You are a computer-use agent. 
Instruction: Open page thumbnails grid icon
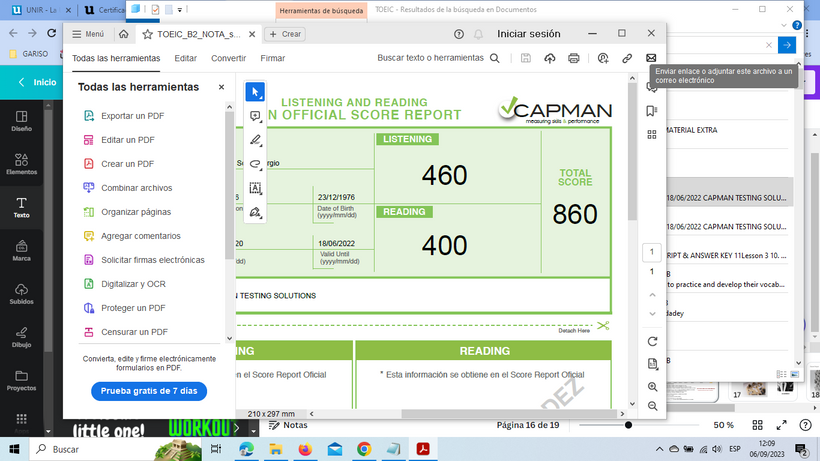[x=652, y=135]
